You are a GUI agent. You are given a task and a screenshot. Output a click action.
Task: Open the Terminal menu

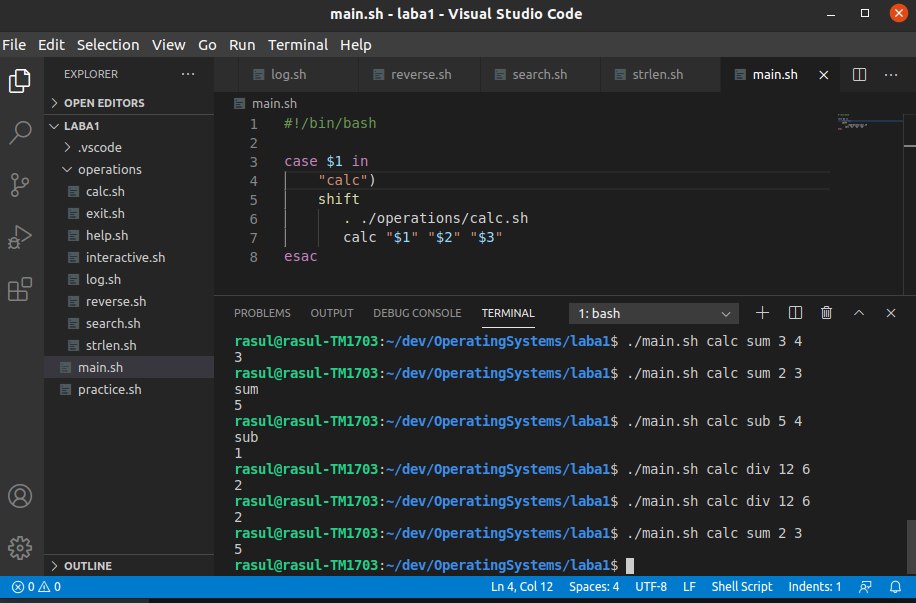click(298, 45)
